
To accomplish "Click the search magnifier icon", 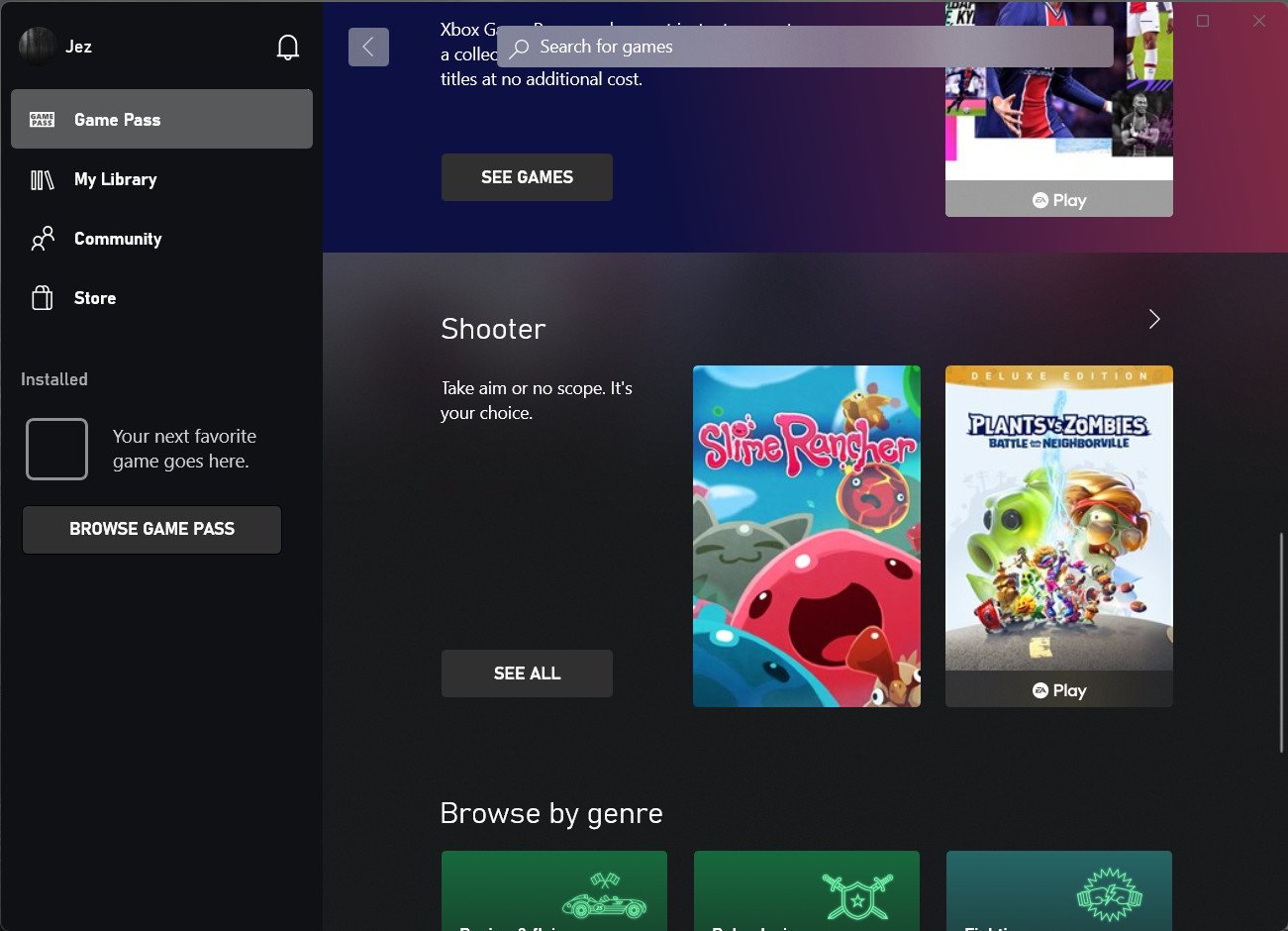I will point(520,48).
